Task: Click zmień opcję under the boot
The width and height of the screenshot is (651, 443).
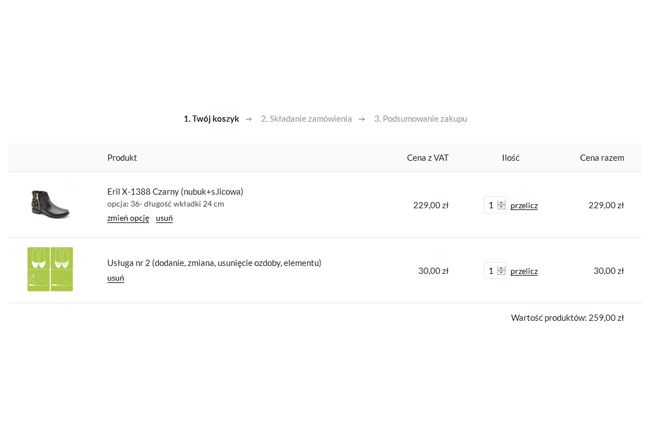Action: [x=128, y=218]
